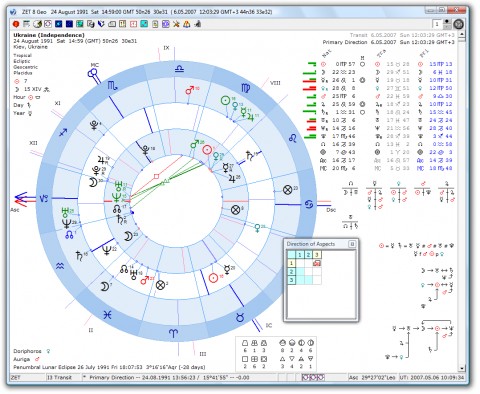Click the Transit date line at top right
Screen dimensions: 480x394
(402, 35)
